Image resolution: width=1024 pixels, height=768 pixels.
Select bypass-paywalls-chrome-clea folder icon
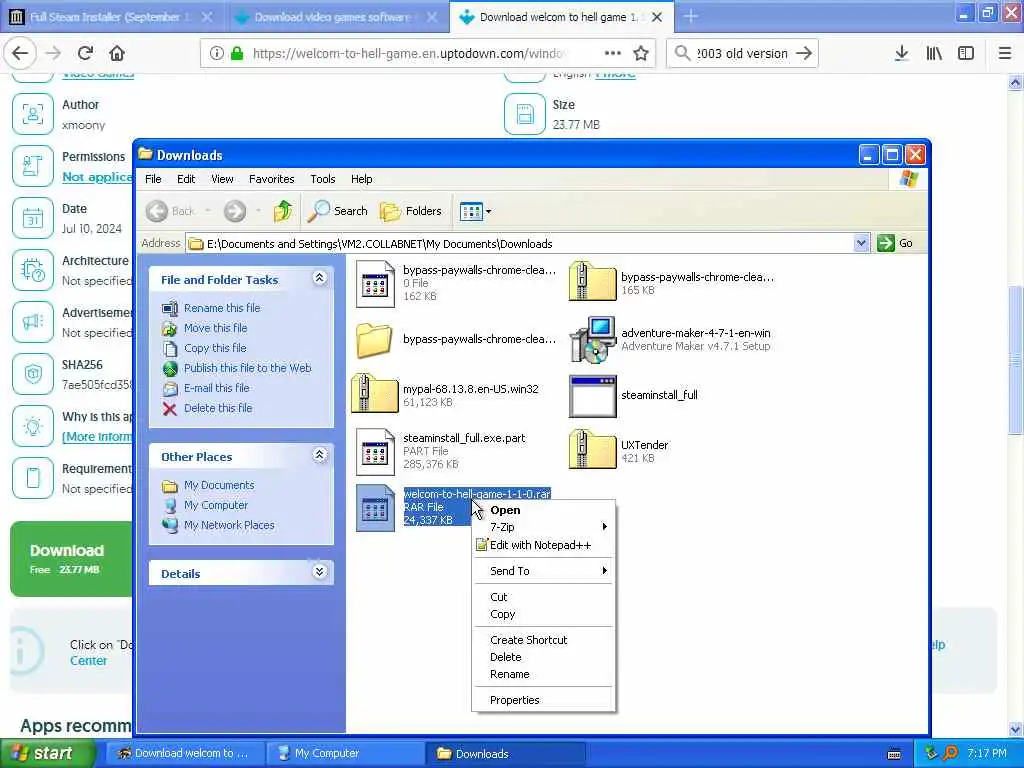[x=374, y=340]
